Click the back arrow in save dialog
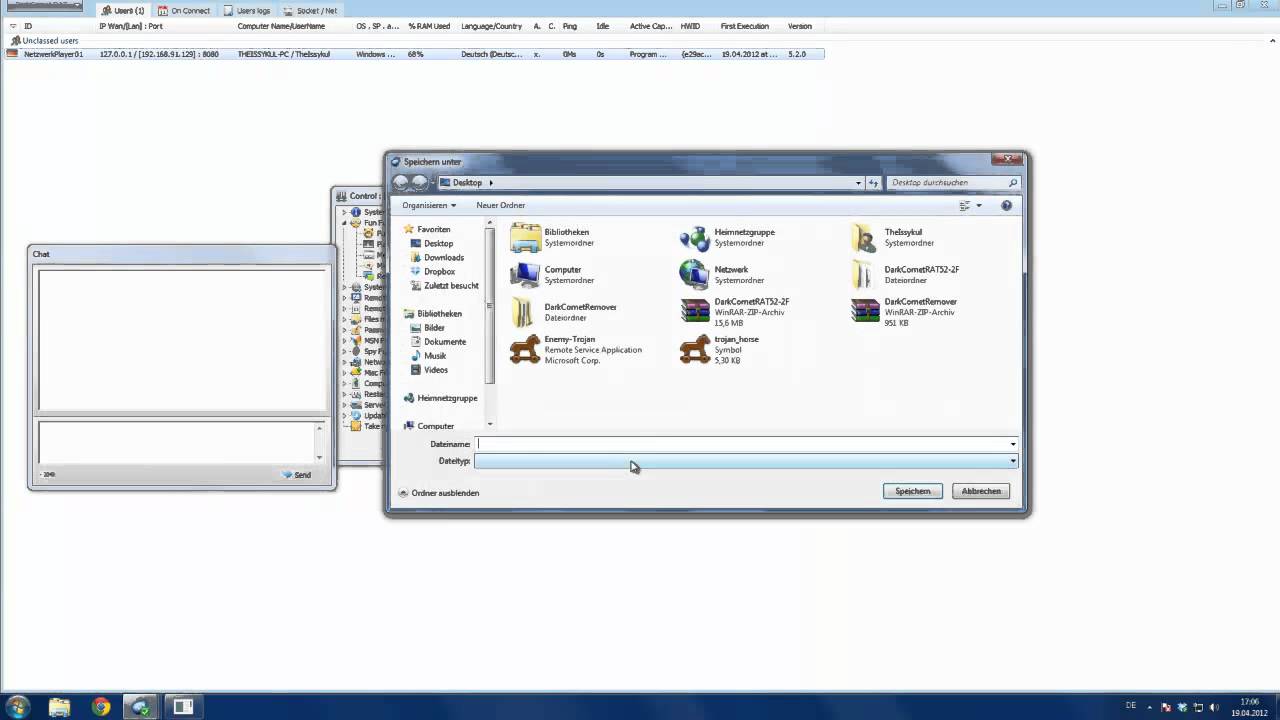The width and height of the screenshot is (1280, 720). point(401,182)
